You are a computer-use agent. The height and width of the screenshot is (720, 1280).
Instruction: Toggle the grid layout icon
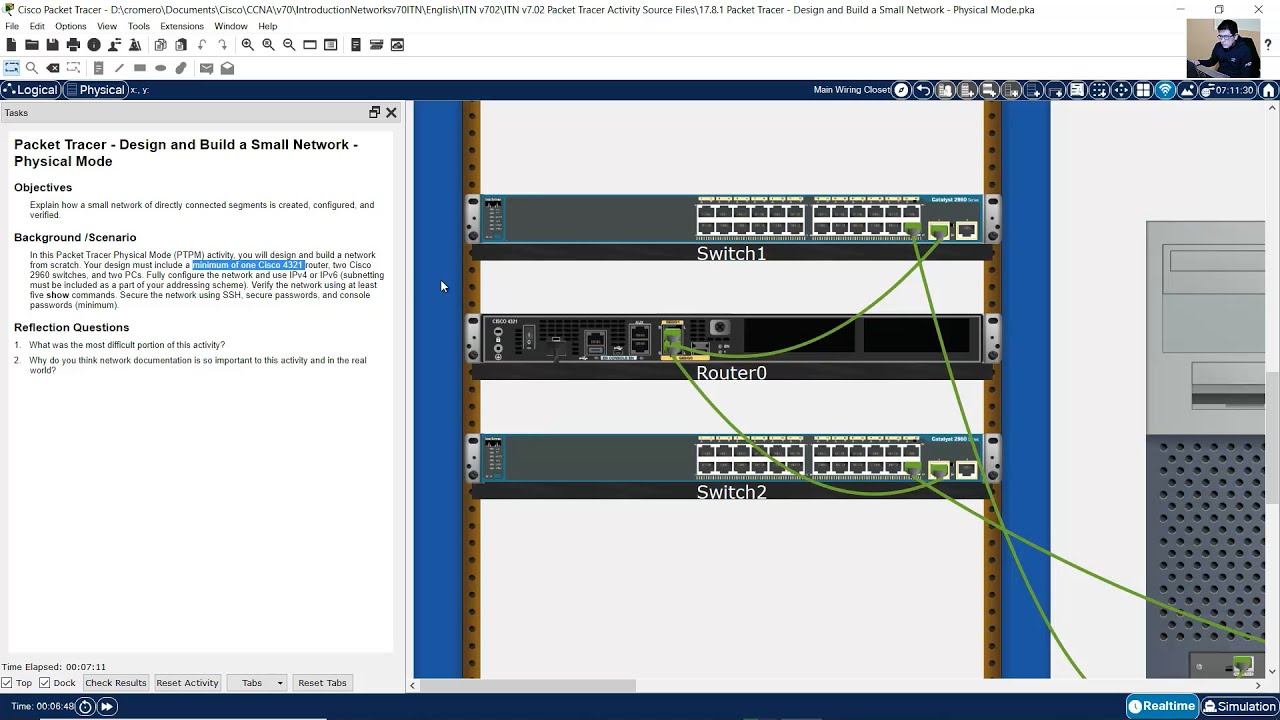tap(1143, 90)
